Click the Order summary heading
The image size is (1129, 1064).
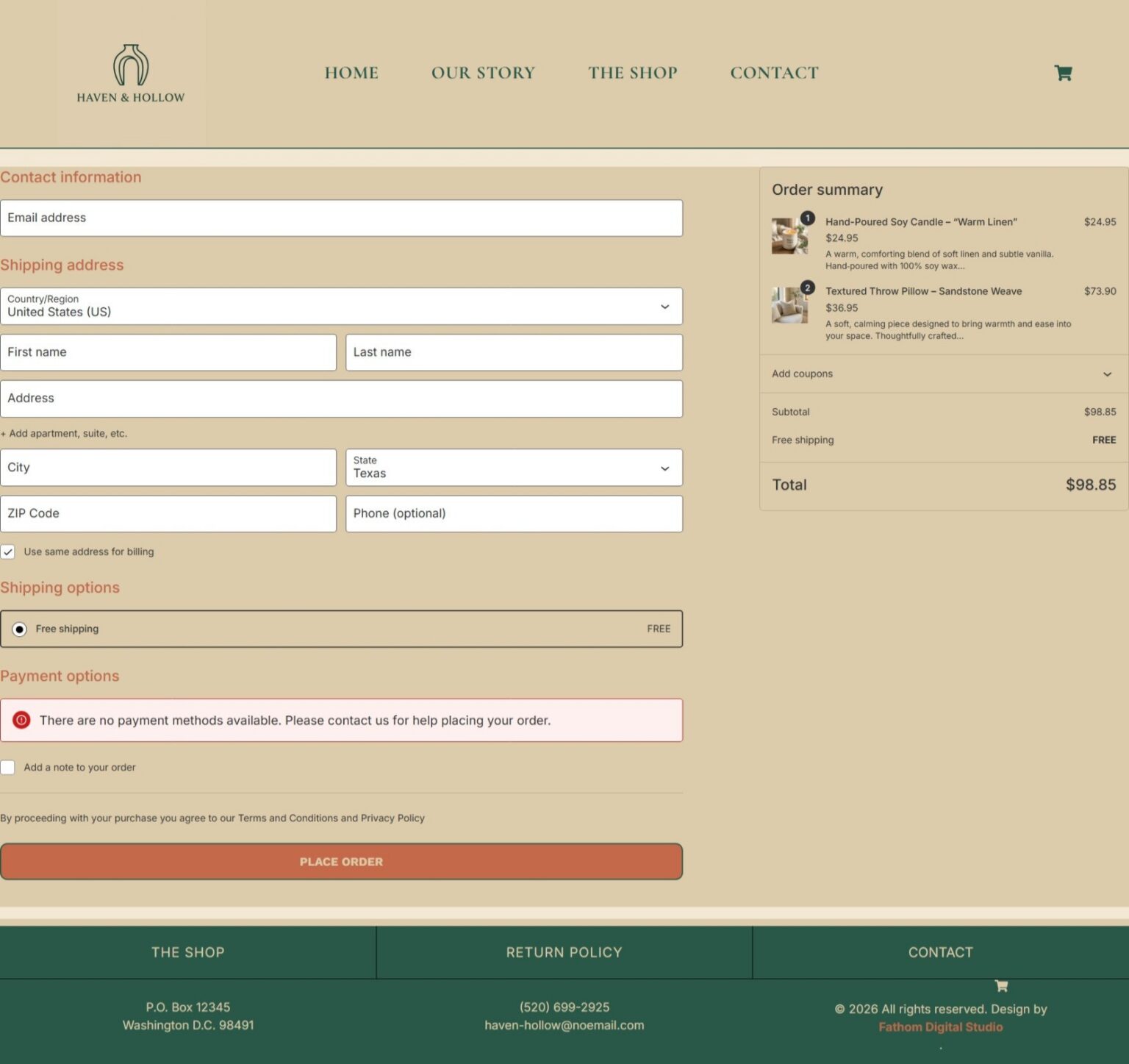pos(827,190)
